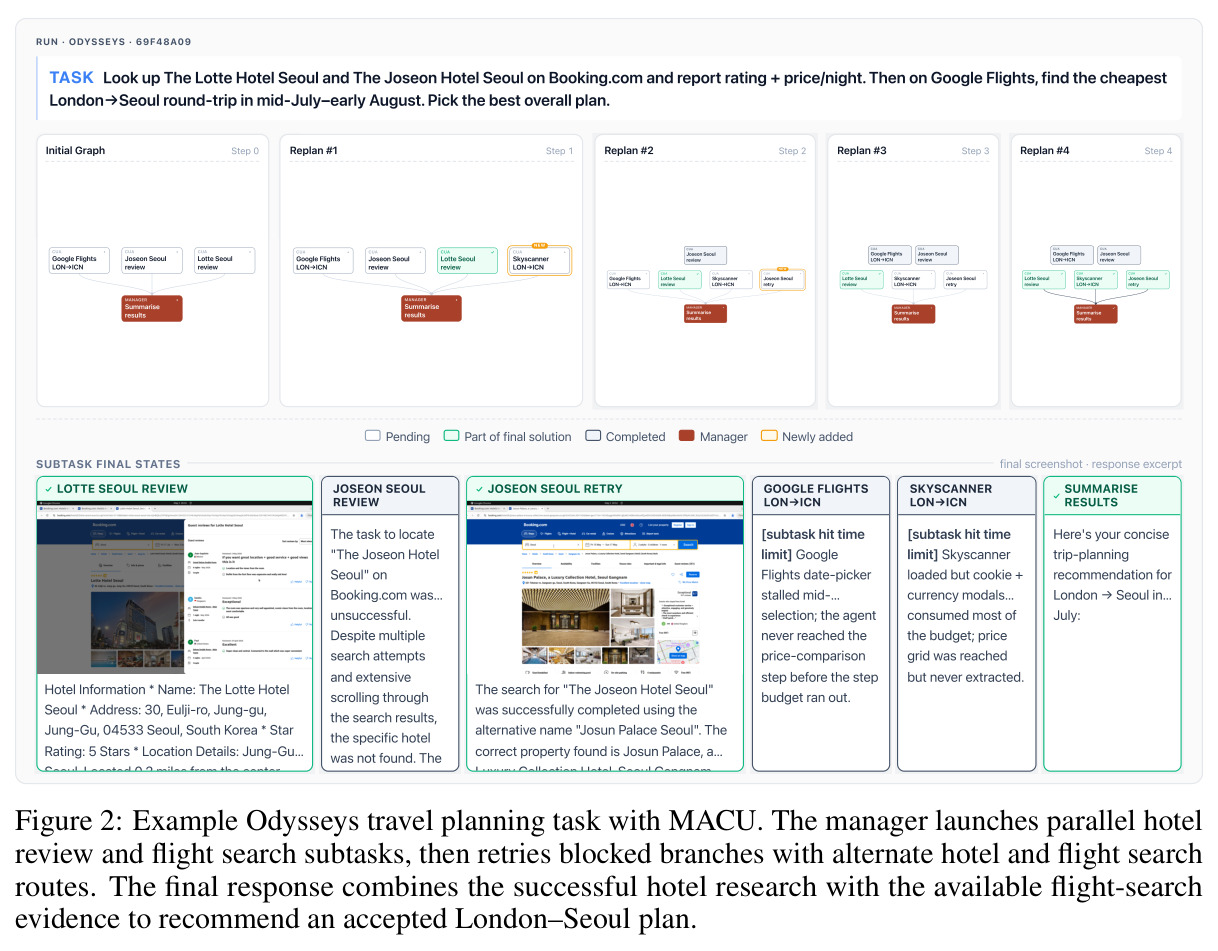
Task: Select the Skyscanner node in Replan #3
Action: (x=912, y=280)
